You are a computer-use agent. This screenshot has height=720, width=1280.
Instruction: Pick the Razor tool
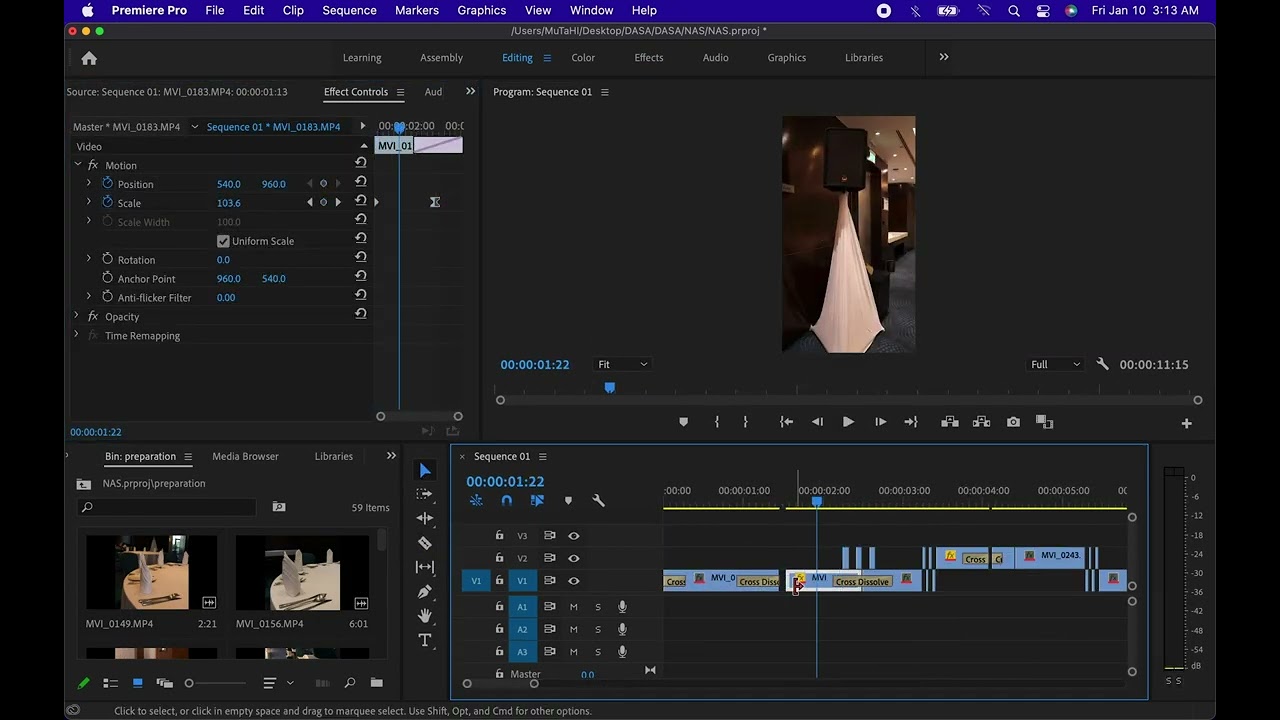tap(425, 543)
